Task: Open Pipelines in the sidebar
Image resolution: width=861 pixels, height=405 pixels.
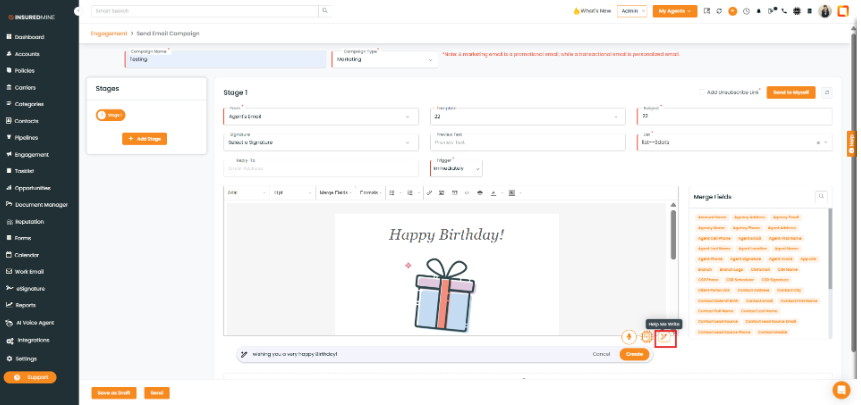Action: [x=27, y=136]
